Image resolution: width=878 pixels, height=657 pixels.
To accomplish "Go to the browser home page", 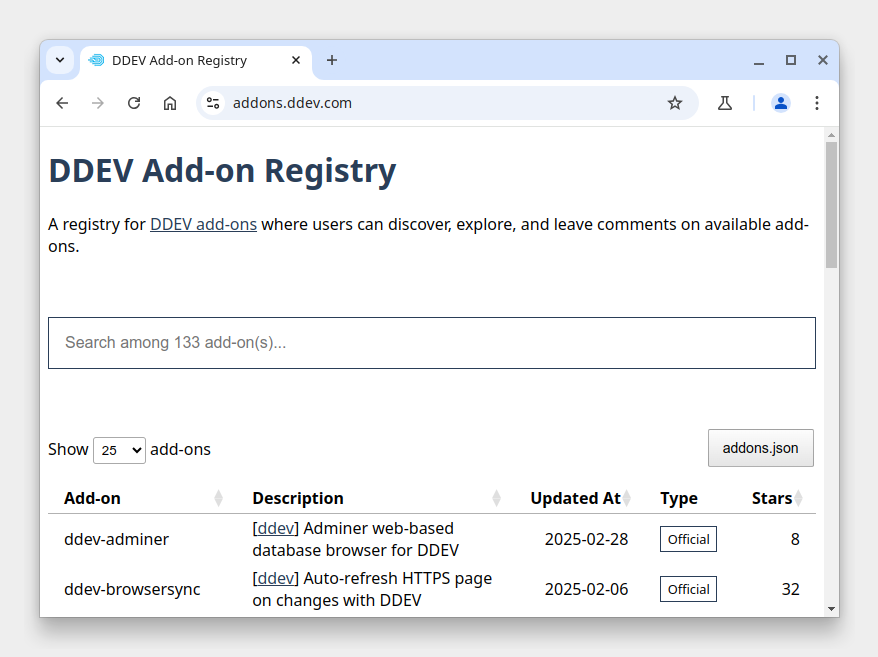I will click(170, 103).
